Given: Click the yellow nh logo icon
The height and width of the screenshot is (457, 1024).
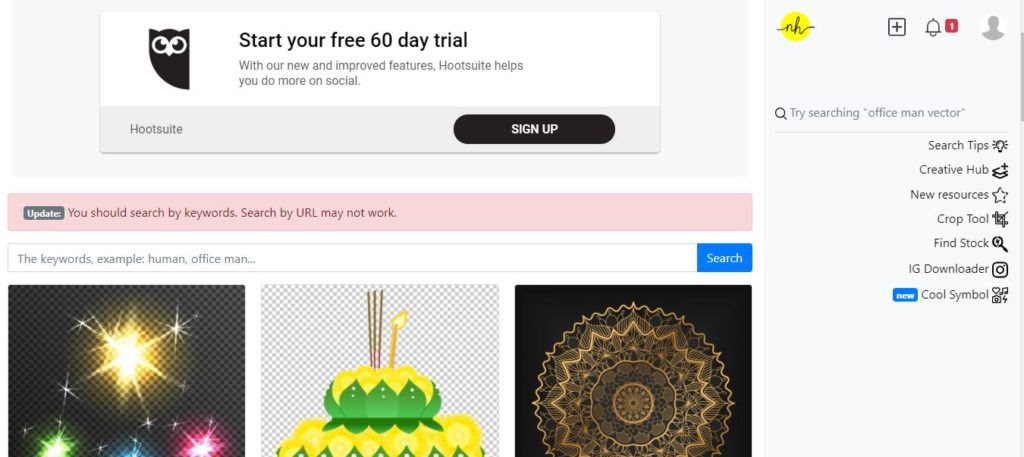Looking at the screenshot, I should [x=795, y=27].
